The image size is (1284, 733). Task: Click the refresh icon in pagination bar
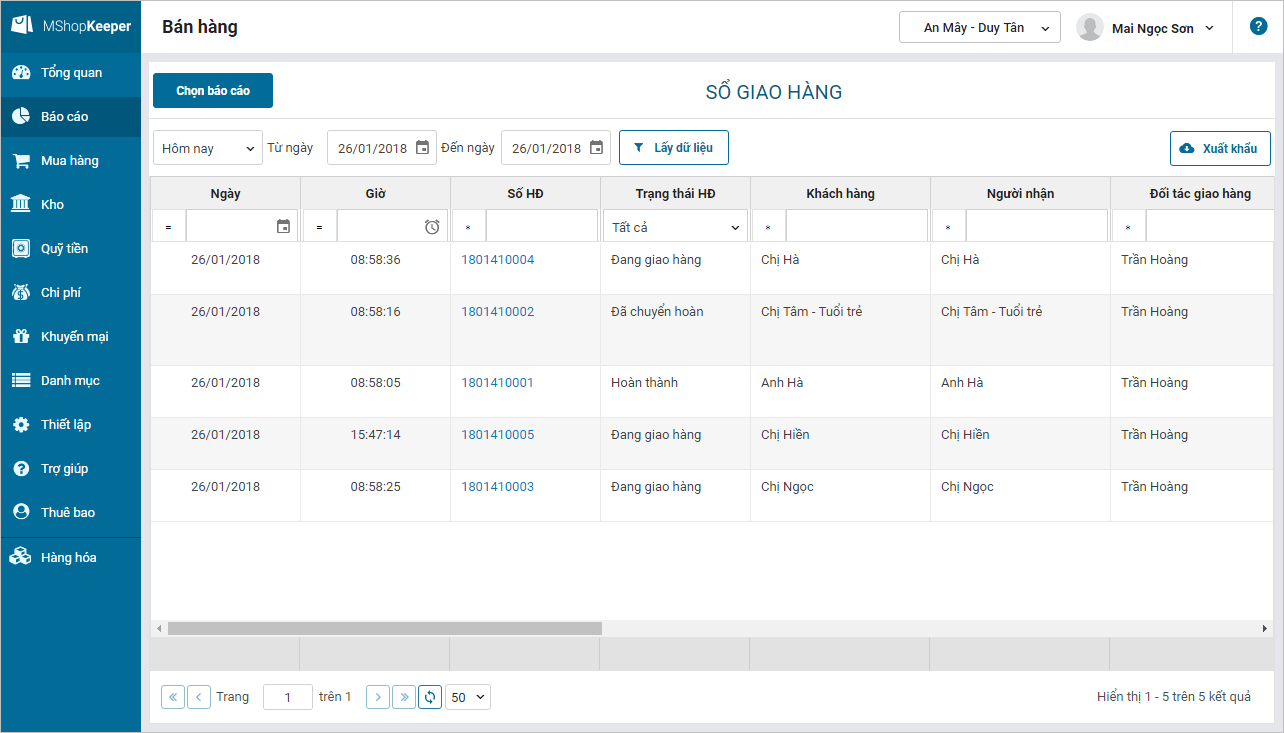[430, 697]
